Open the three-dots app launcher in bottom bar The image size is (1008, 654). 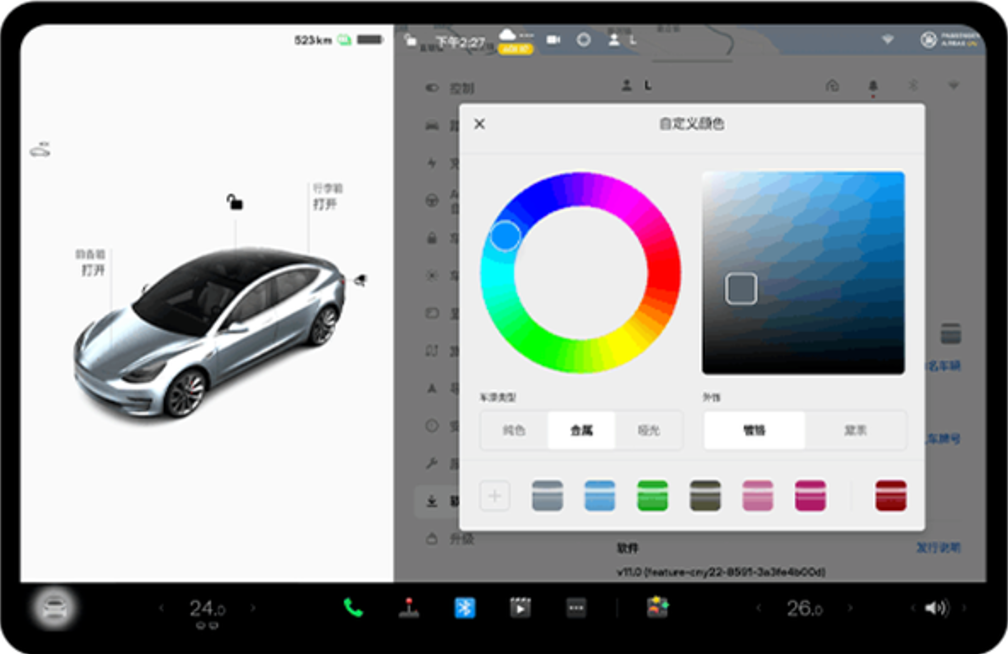[576, 608]
